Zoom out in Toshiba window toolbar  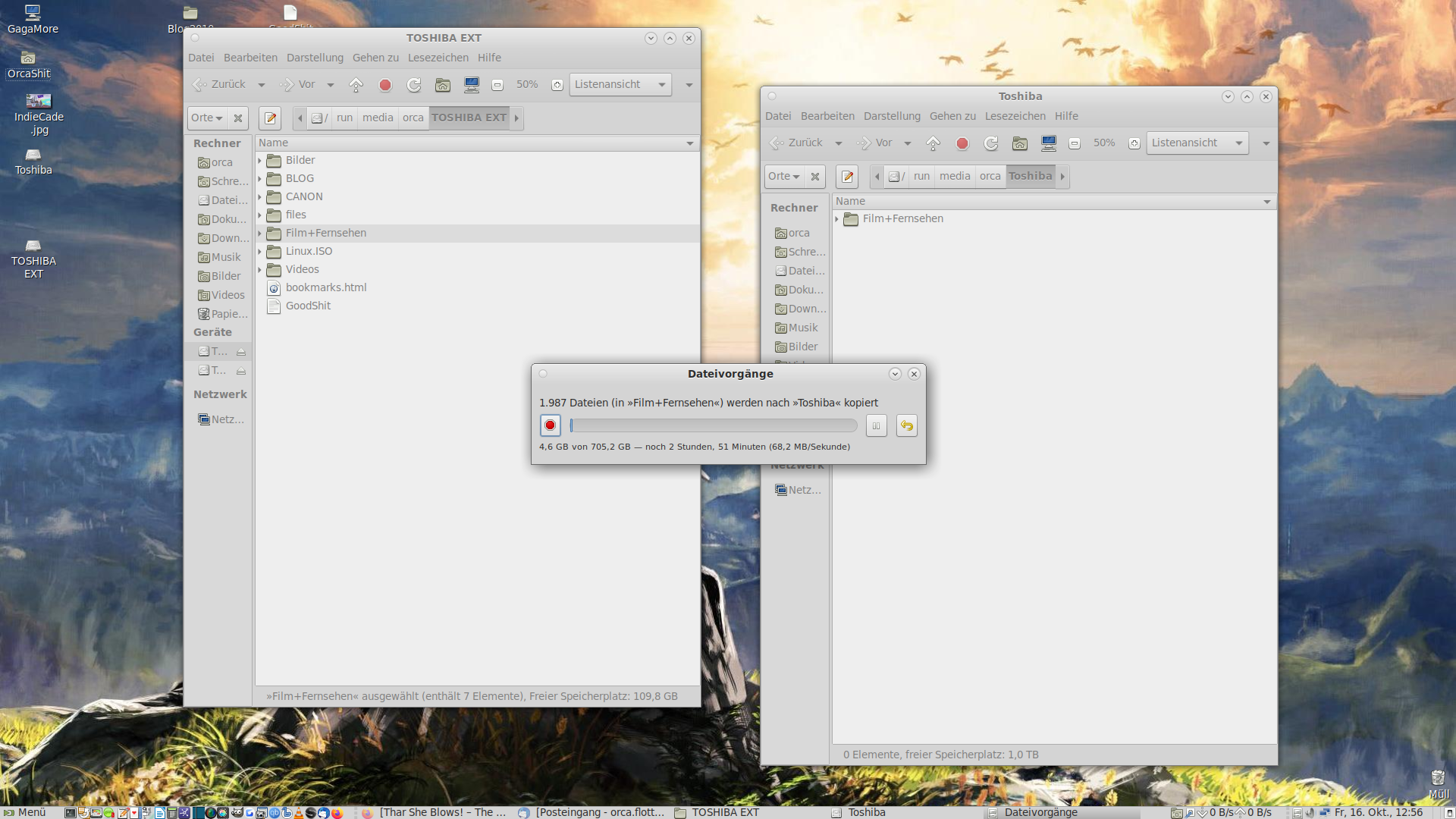click(x=1075, y=143)
